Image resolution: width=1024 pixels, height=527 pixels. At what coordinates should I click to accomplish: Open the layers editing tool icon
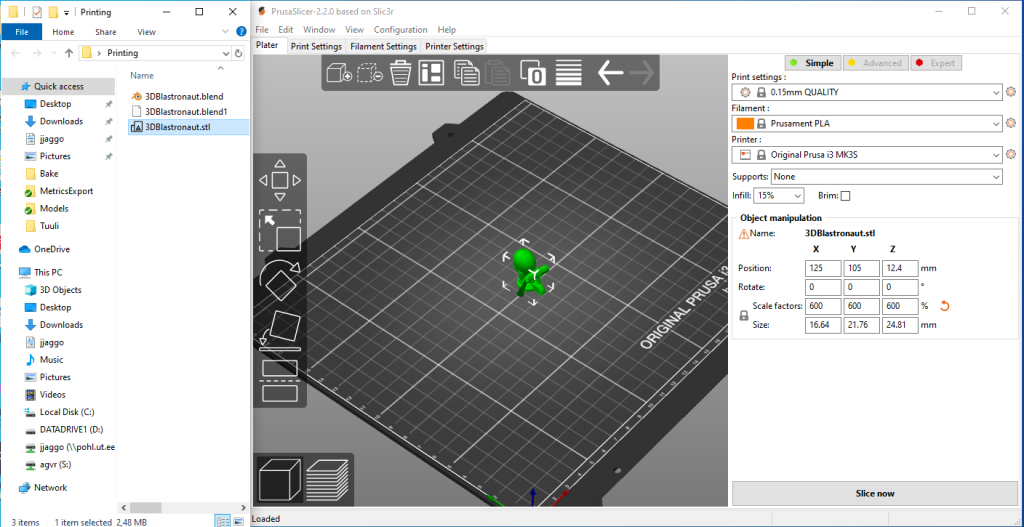point(568,72)
